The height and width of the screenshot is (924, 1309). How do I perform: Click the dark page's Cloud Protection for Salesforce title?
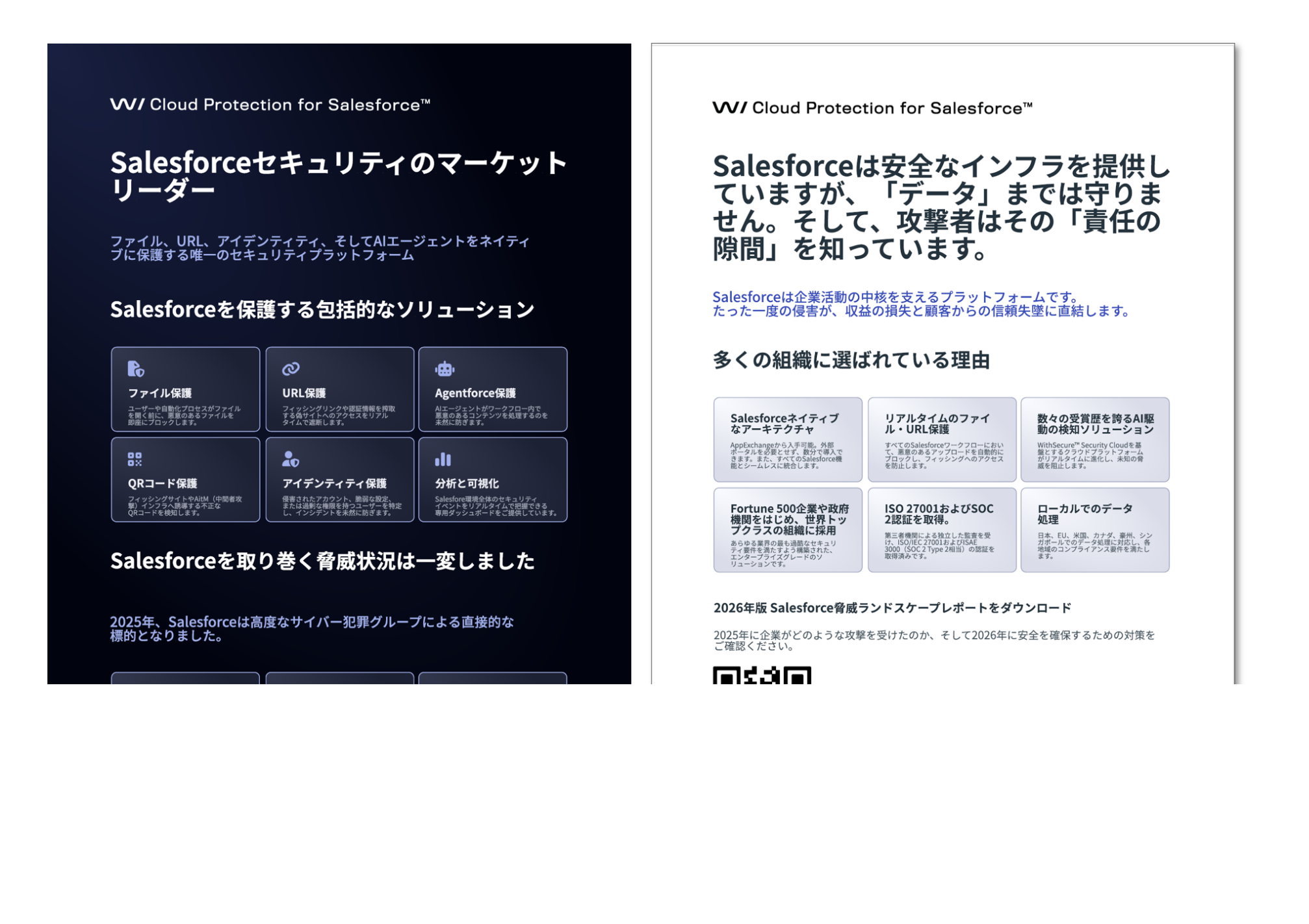[290, 105]
